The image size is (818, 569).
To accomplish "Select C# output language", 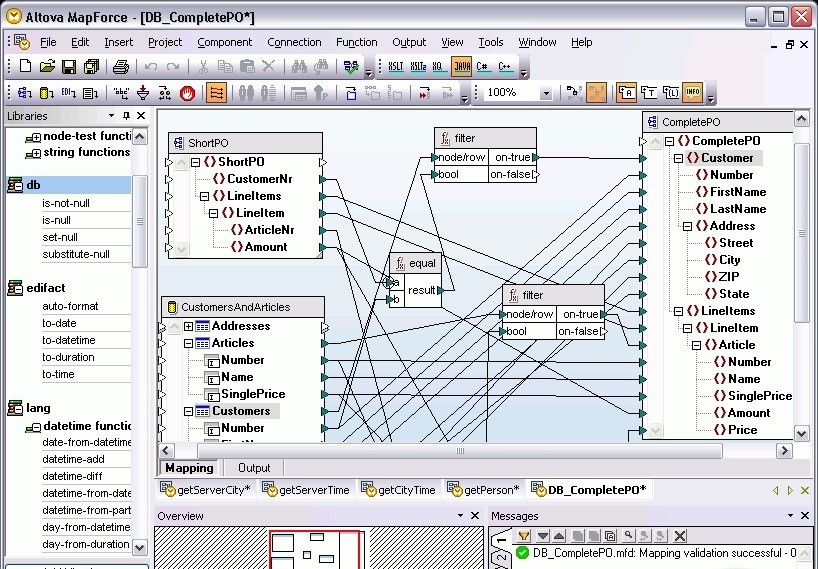I will pos(483,66).
